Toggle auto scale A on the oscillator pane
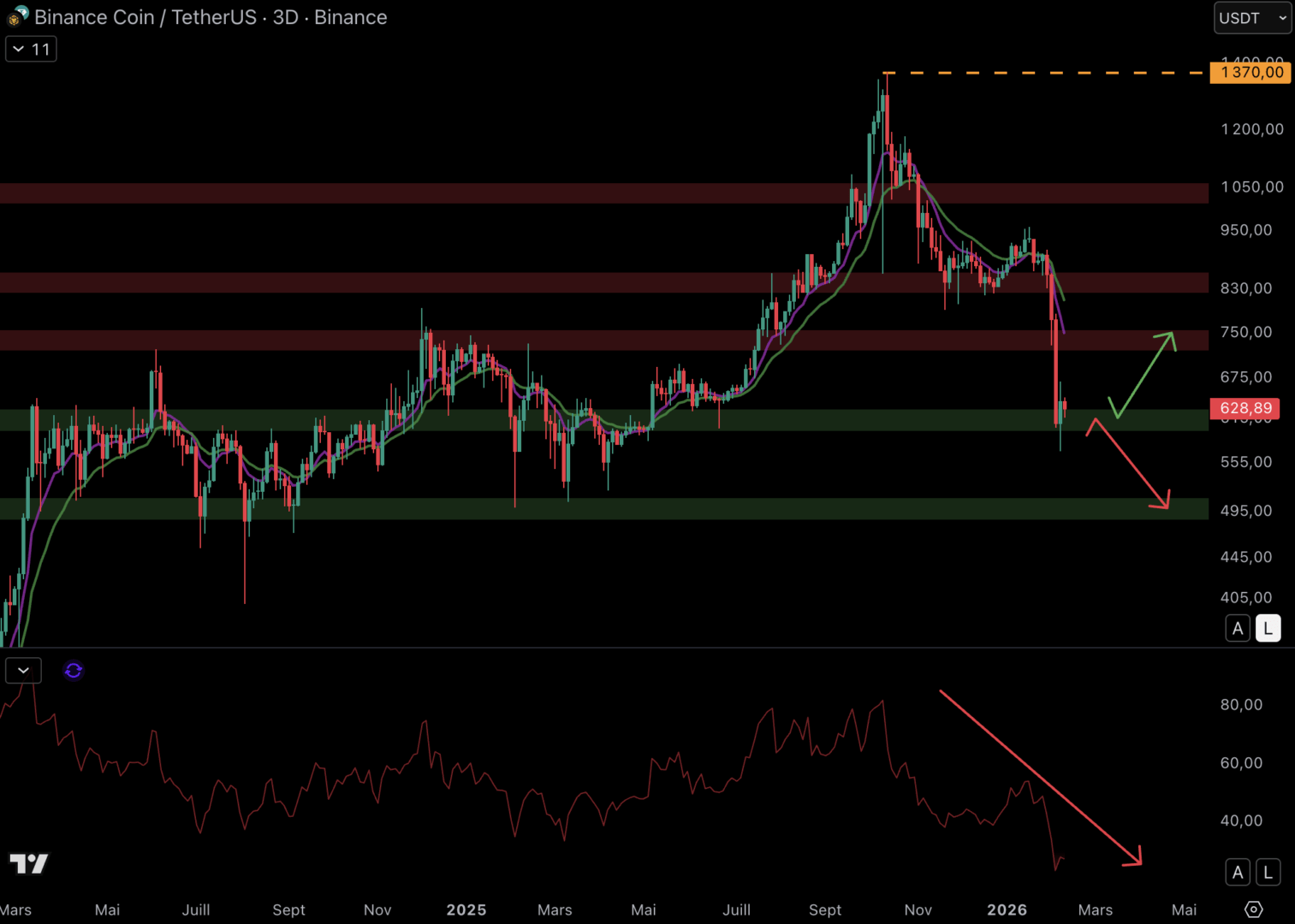 (x=1238, y=873)
